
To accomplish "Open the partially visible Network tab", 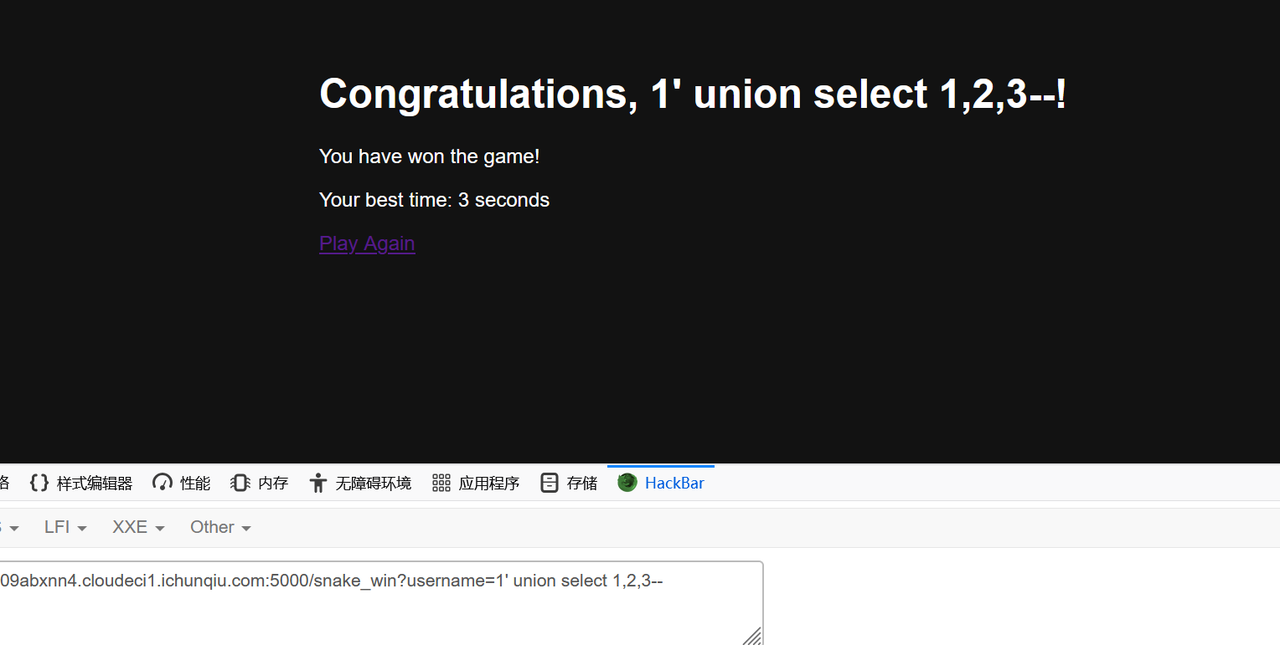I will tap(4, 483).
